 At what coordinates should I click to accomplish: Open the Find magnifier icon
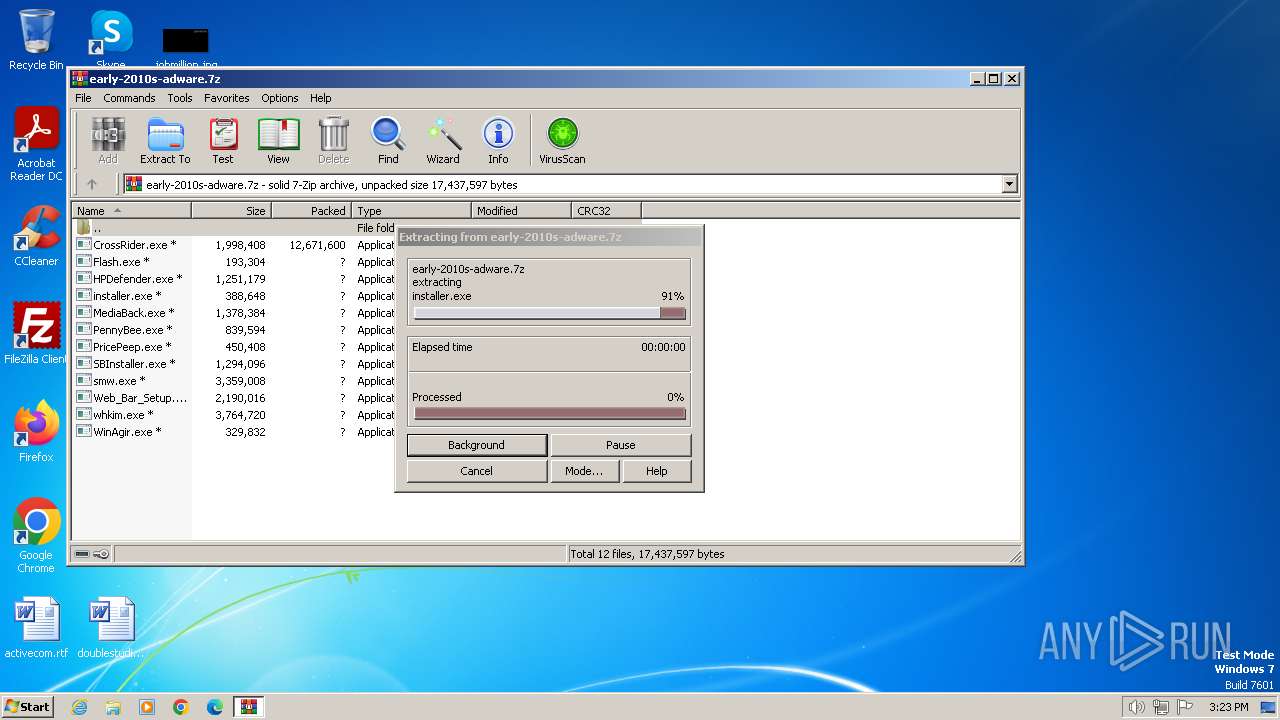pos(388,141)
